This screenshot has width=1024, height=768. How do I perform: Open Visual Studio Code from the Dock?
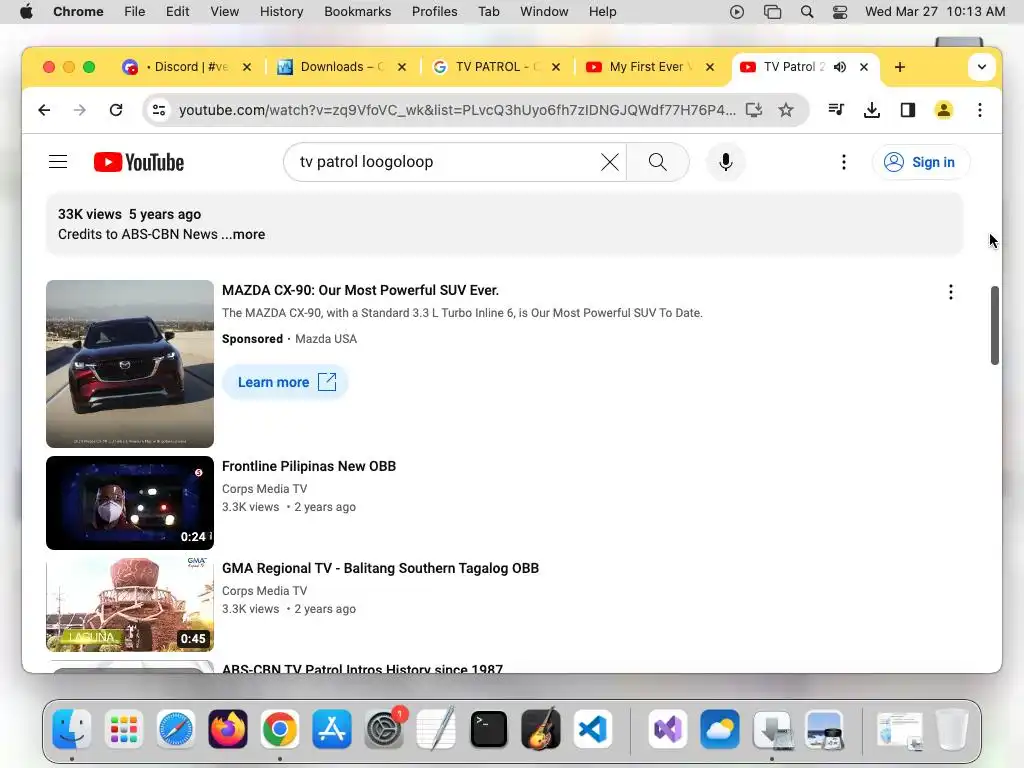[593, 729]
